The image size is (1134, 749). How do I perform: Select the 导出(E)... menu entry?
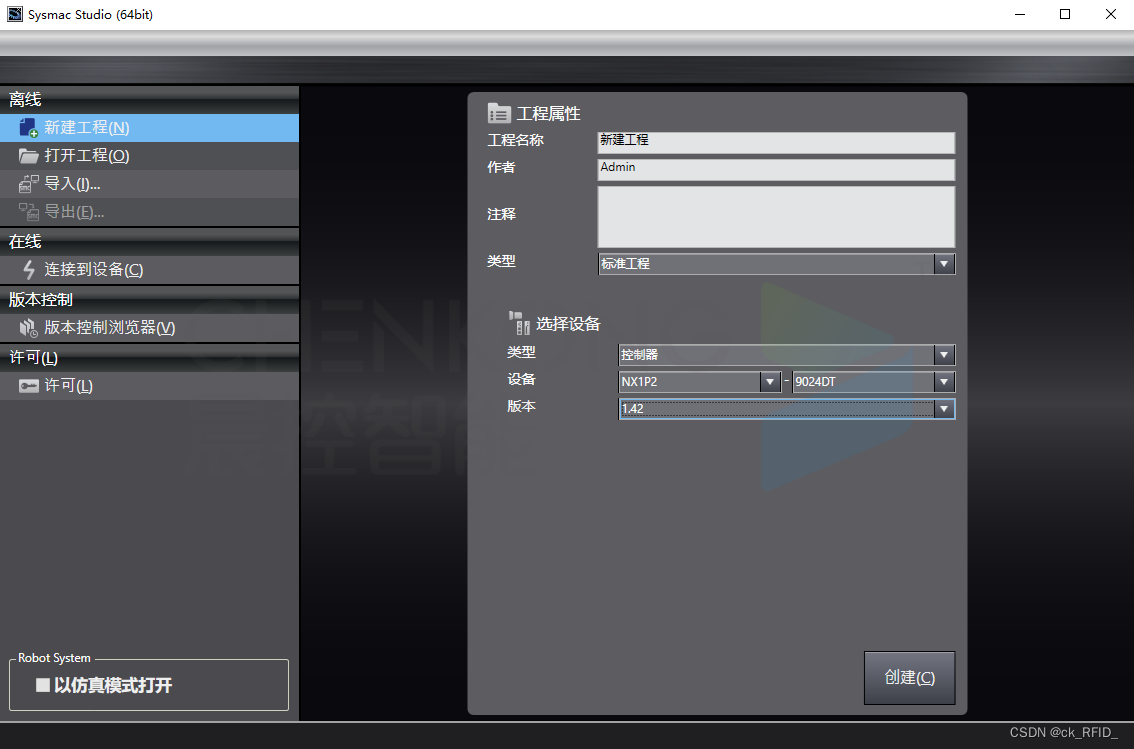[149, 212]
